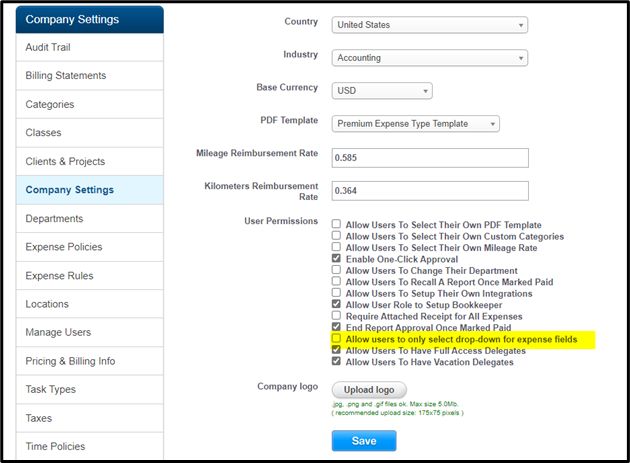Open the Country dropdown
Image resolution: width=630 pixels, height=463 pixels.
(x=429, y=23)
